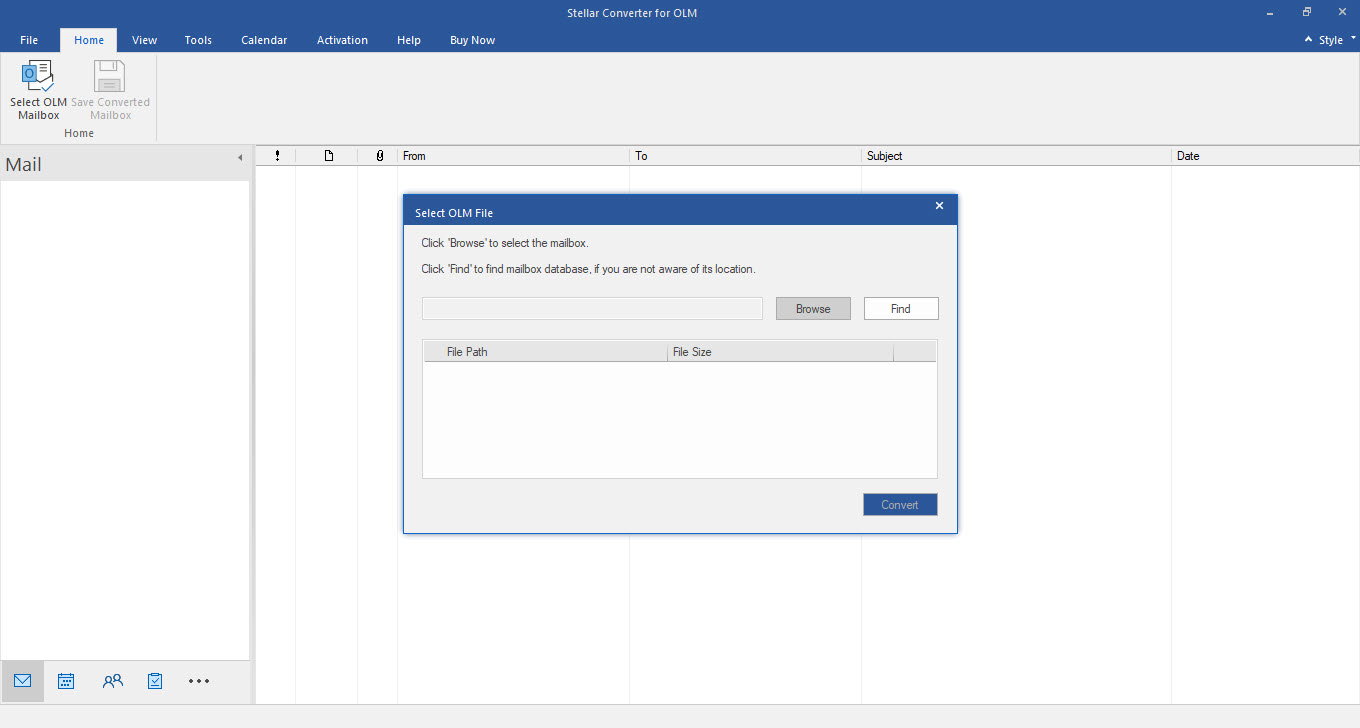Sort by attachment paperclip column

point(379,156)
